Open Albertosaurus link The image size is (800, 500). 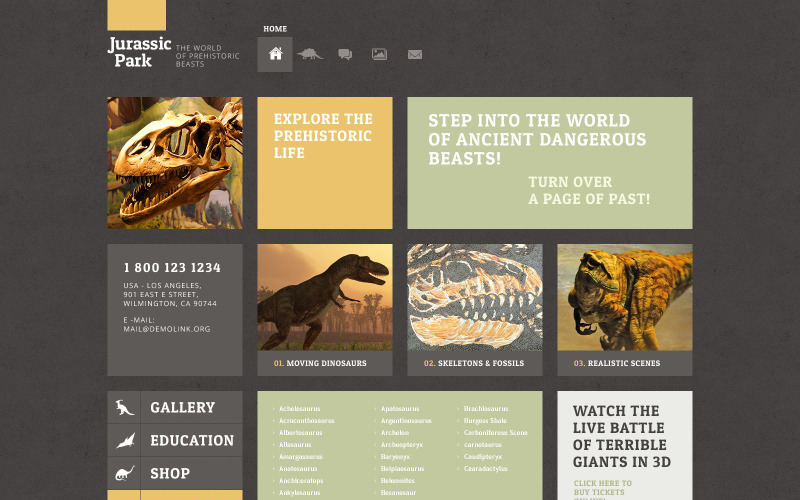(301, 433)
